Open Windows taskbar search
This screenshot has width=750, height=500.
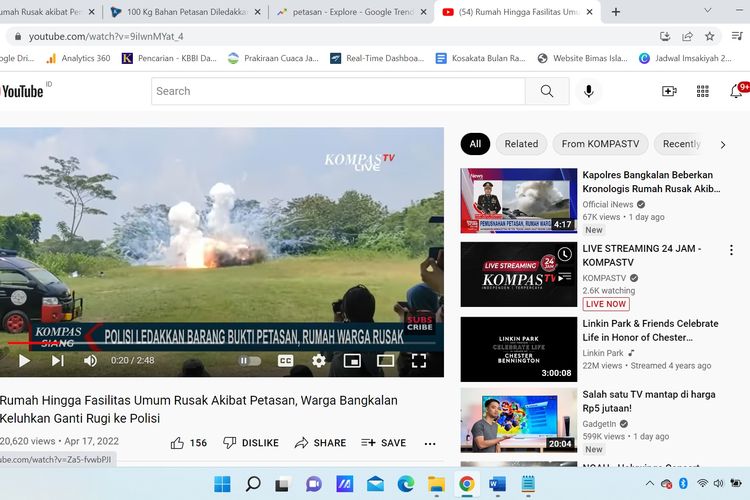253,484
